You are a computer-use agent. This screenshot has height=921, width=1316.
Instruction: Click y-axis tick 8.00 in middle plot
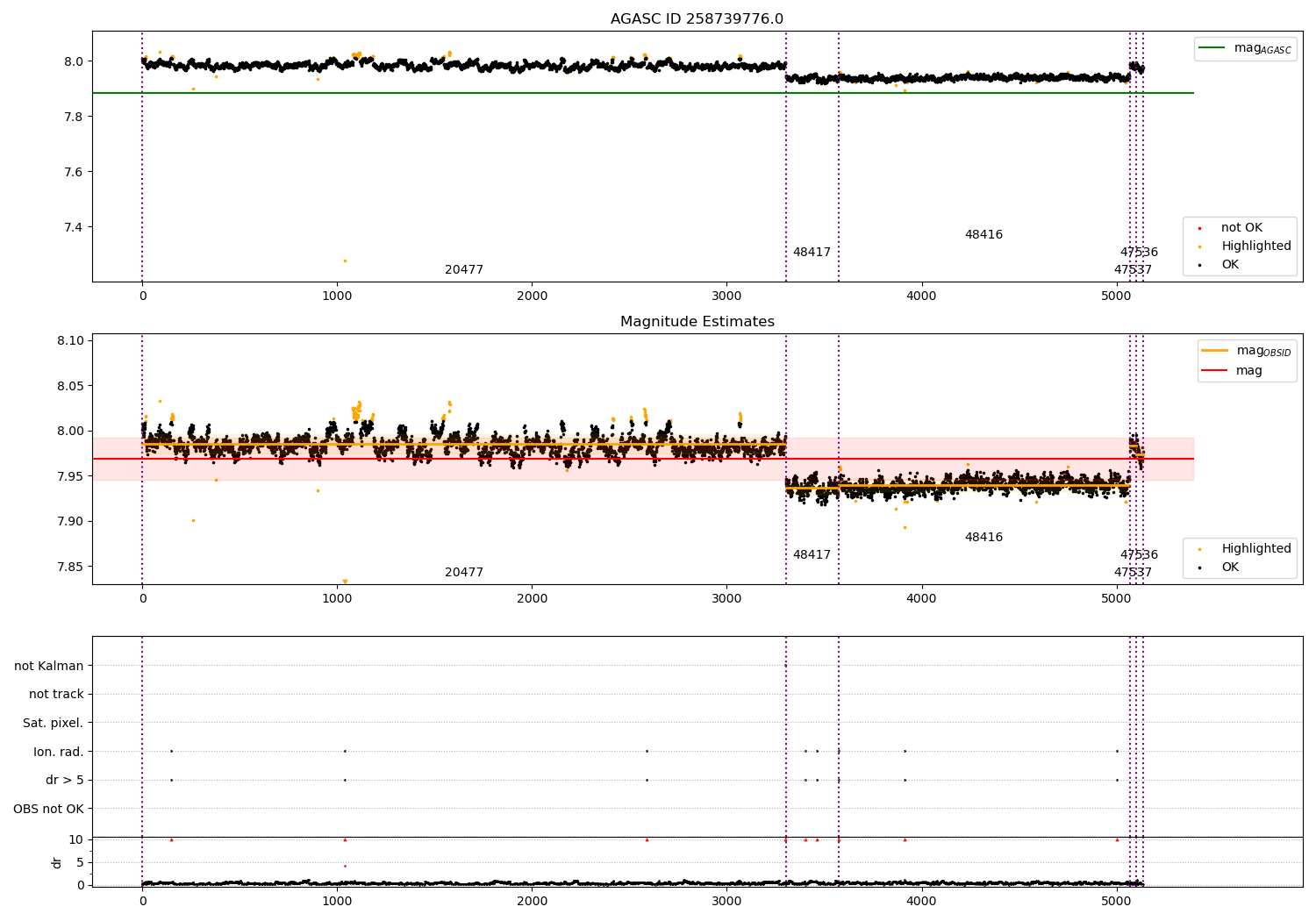click(68, 431)
